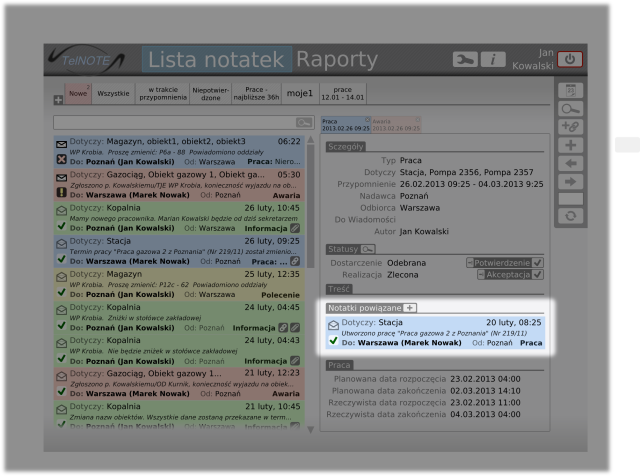Click the green checkmark on Gazociąg 21 luty 12:23 note
The height and width of the screenshot is (476, 640).
tap(62, 391)
